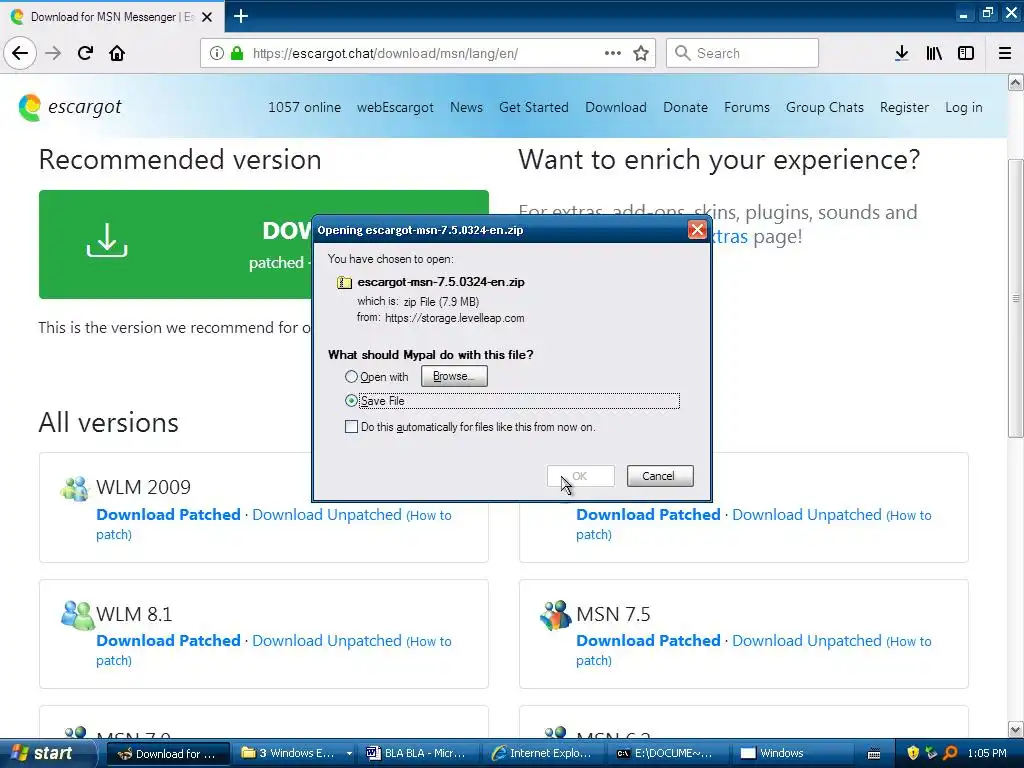This screenshot has width=1024, height=768.
Task: Select the Open with radio option
Action: point(351,377)
